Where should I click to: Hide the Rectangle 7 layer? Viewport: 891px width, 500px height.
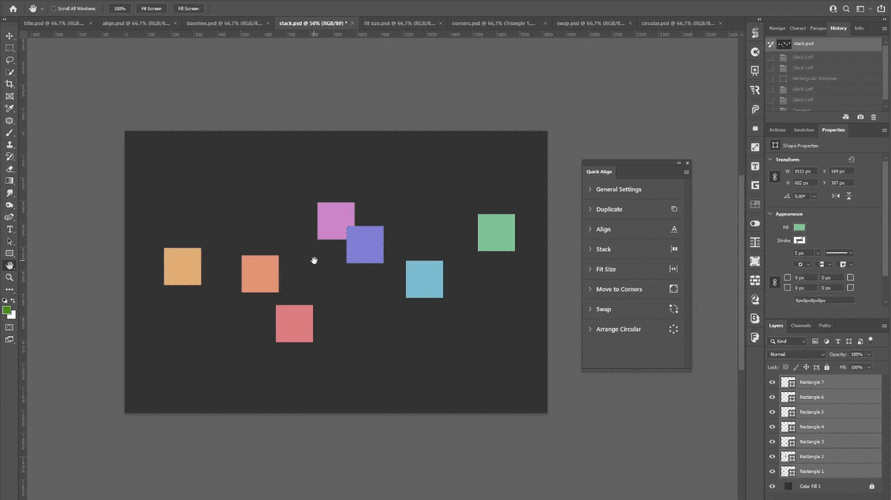[x=772, y=382]
